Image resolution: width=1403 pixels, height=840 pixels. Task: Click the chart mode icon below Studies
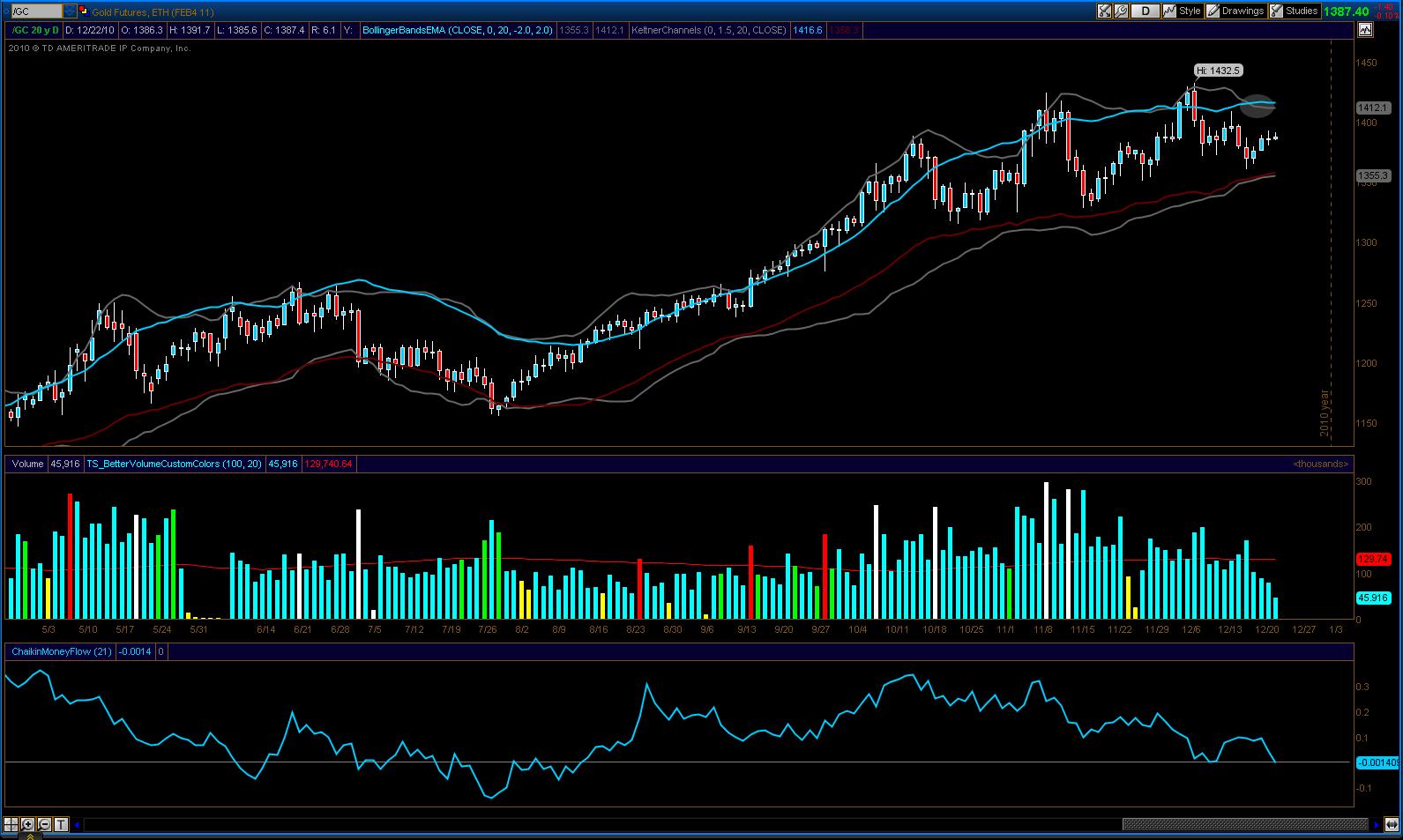point(1365,30)
